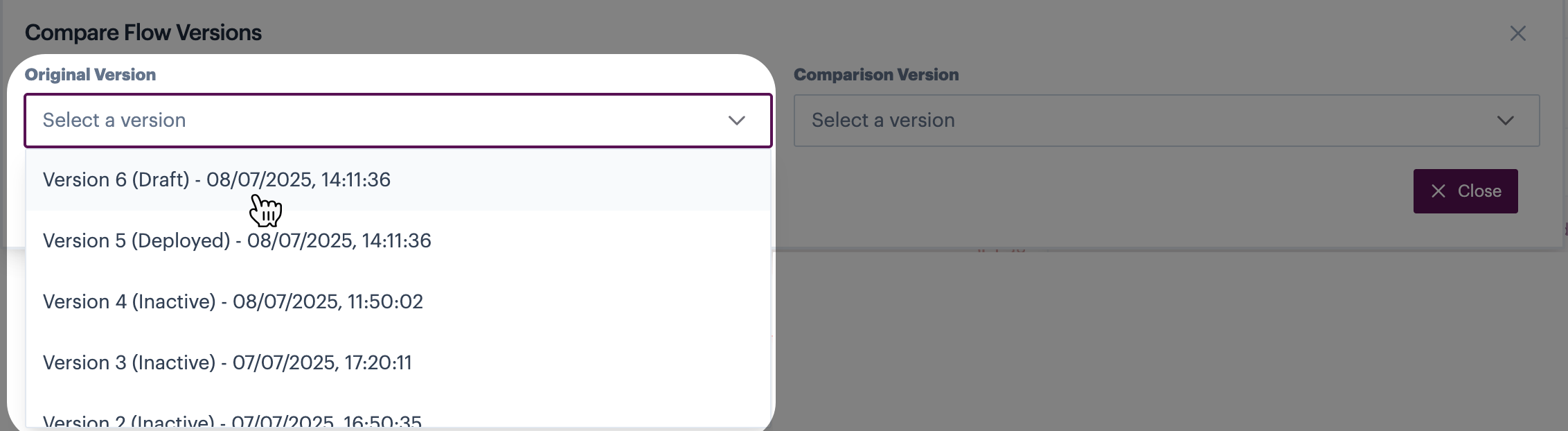Close the Compare Flow Versions dialog with X icon
Screen dimensions: 1568x431
(x=1517, y=33)
